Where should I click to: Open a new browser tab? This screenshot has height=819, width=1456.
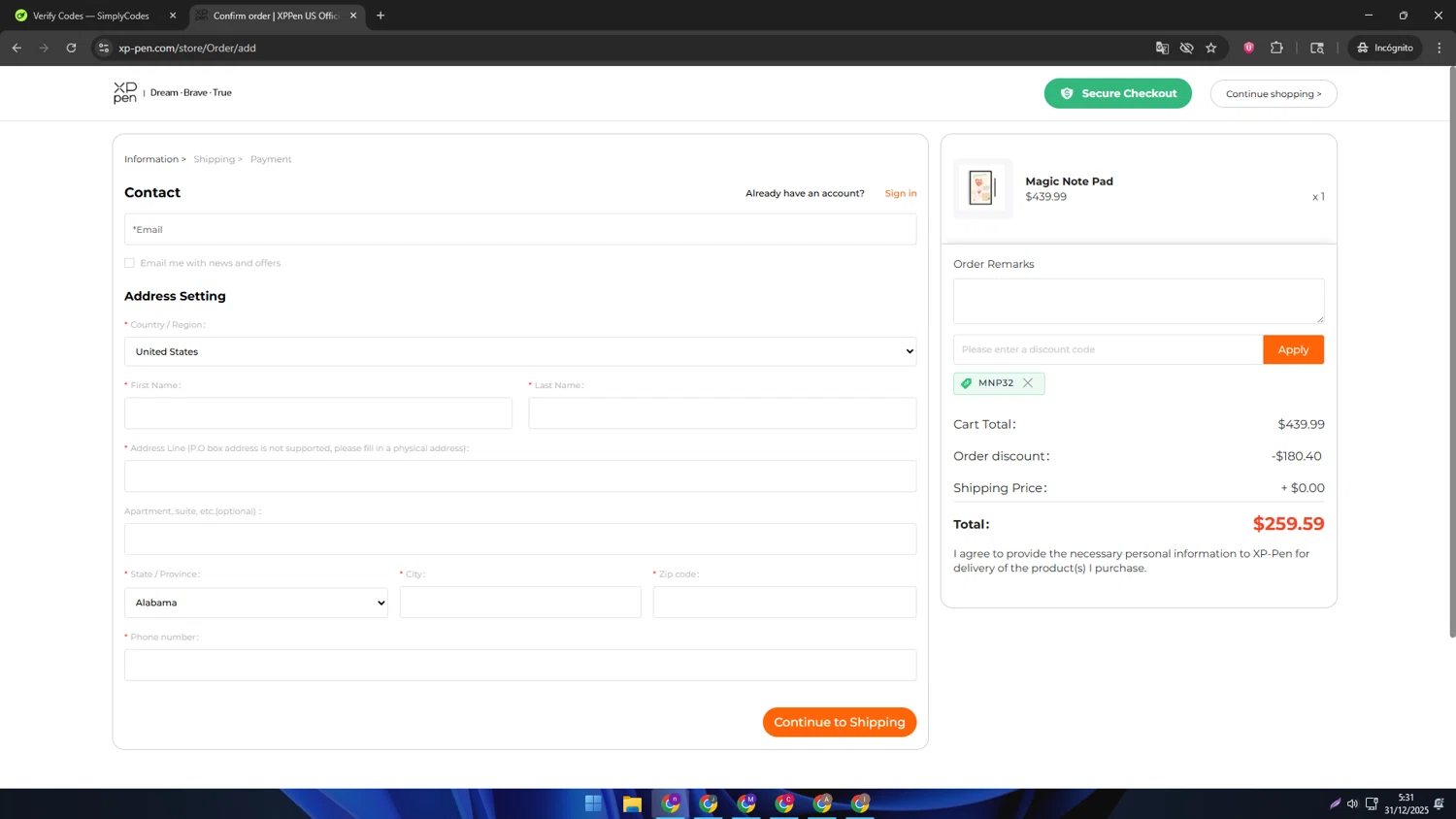(x=381, y=16)
